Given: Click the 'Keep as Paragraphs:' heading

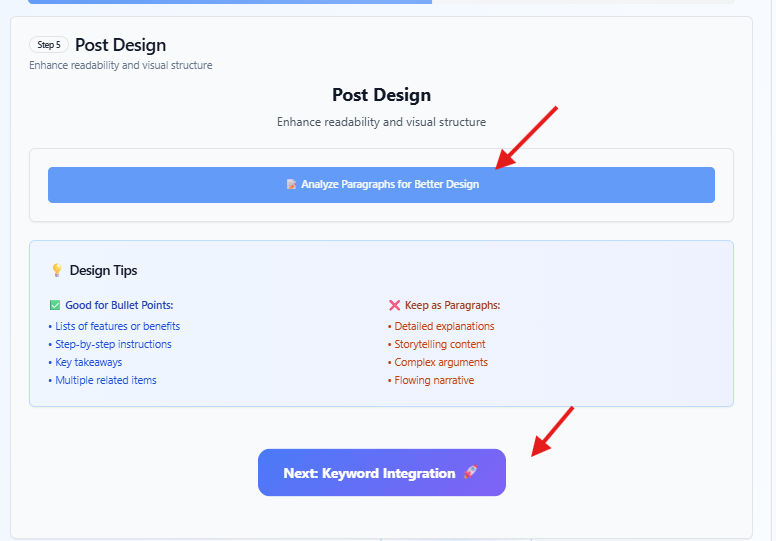Looking at the screenshot, I should [452, 305].
